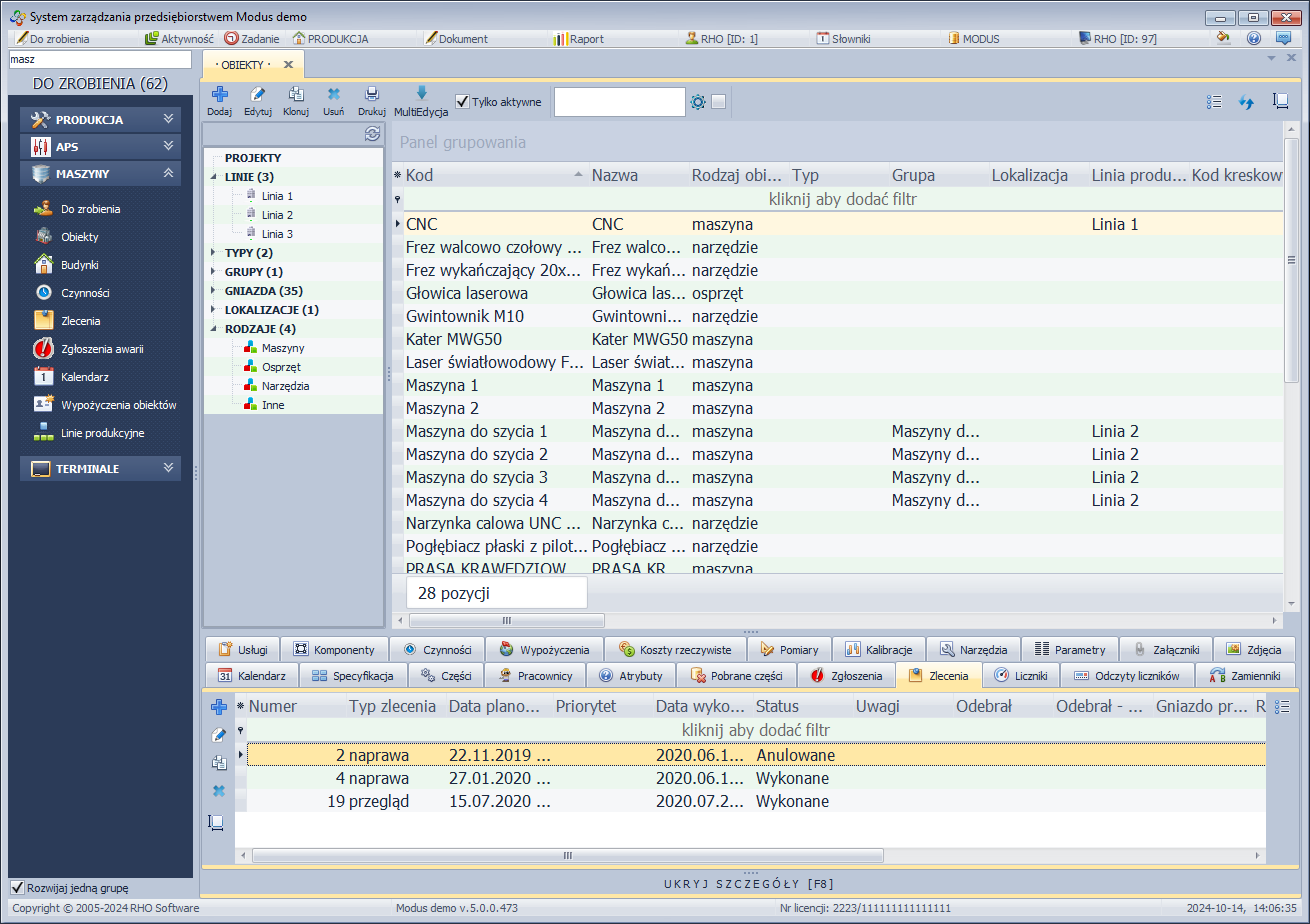1310x924 pixels.
Task: Click the Drukuj printer icon
Action: pos(372,95)
